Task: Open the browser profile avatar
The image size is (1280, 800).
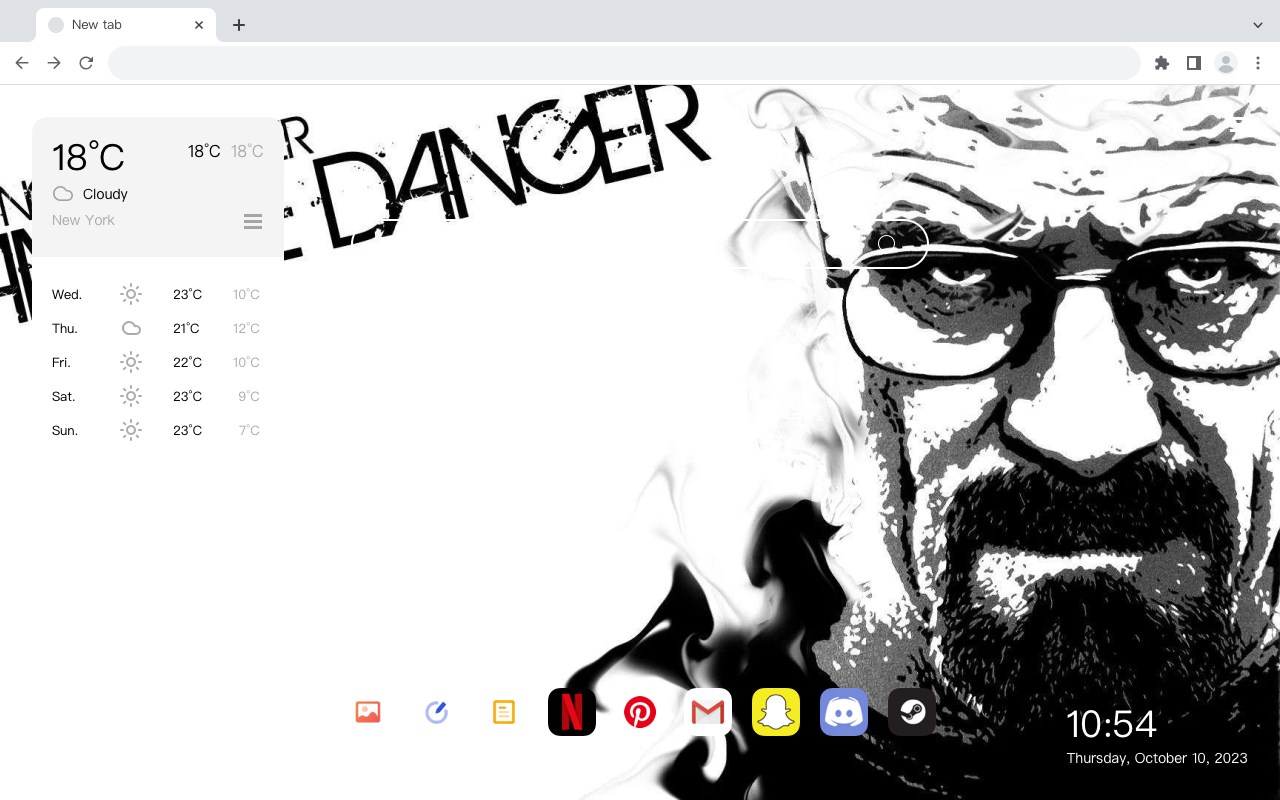Action: (1225, 63)
